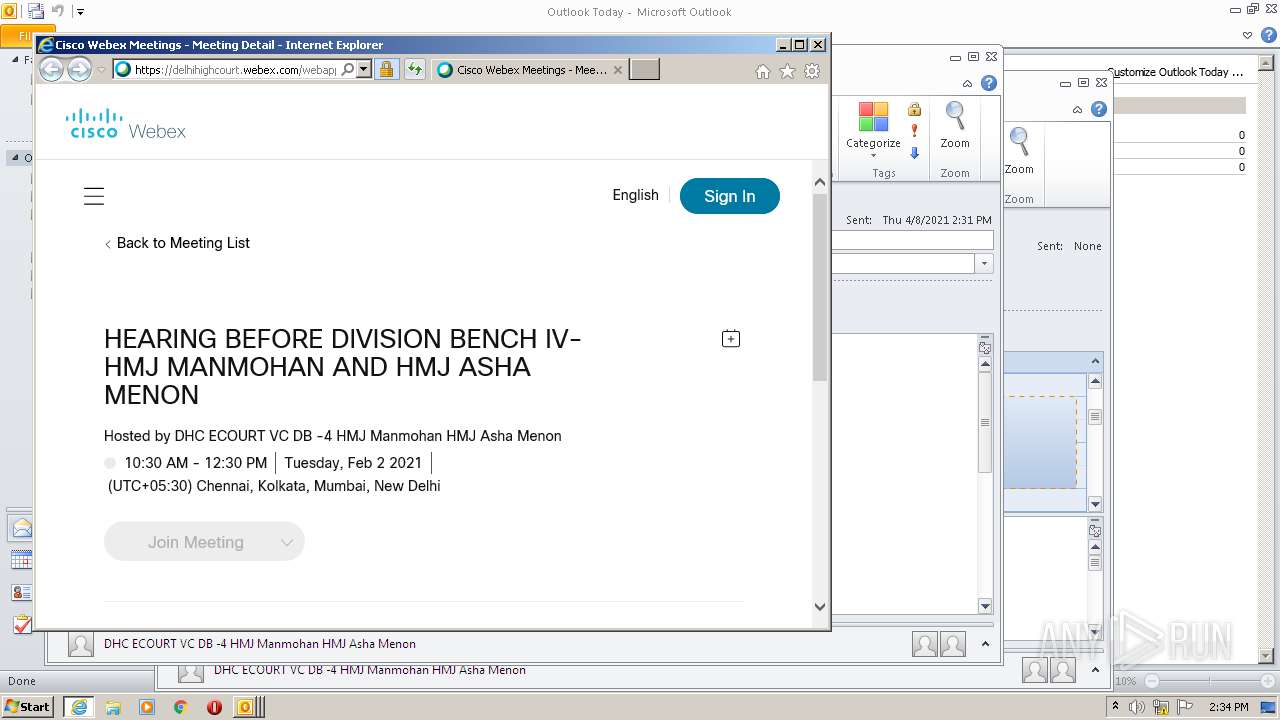This screenshot has width=1280, height=720.
Task: Open the hamburger navigation menu on Webex page
Action: click(94, 196)
